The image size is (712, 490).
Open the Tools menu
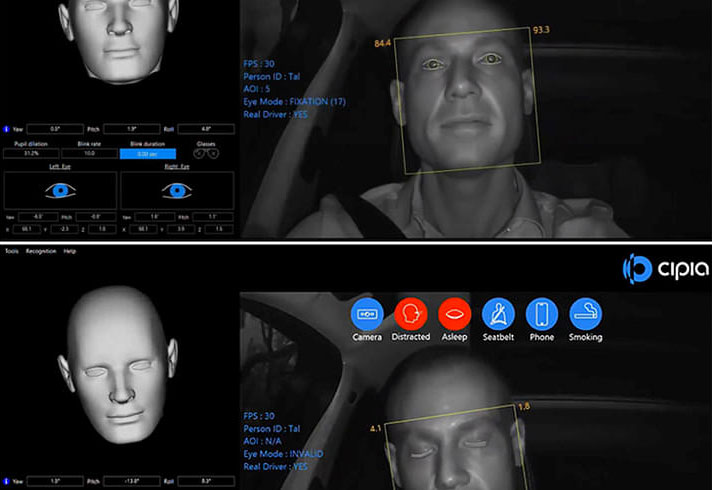(x=11, y=251)
